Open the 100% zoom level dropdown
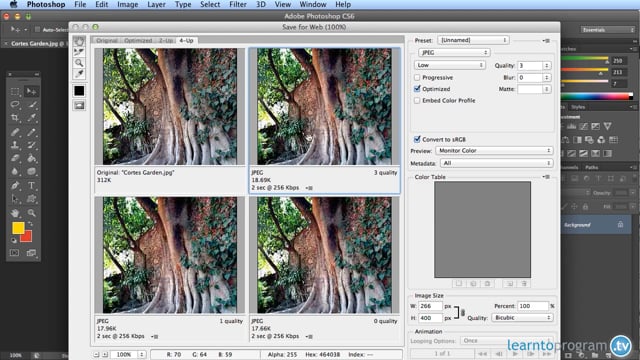 click(x=129, y=354)
